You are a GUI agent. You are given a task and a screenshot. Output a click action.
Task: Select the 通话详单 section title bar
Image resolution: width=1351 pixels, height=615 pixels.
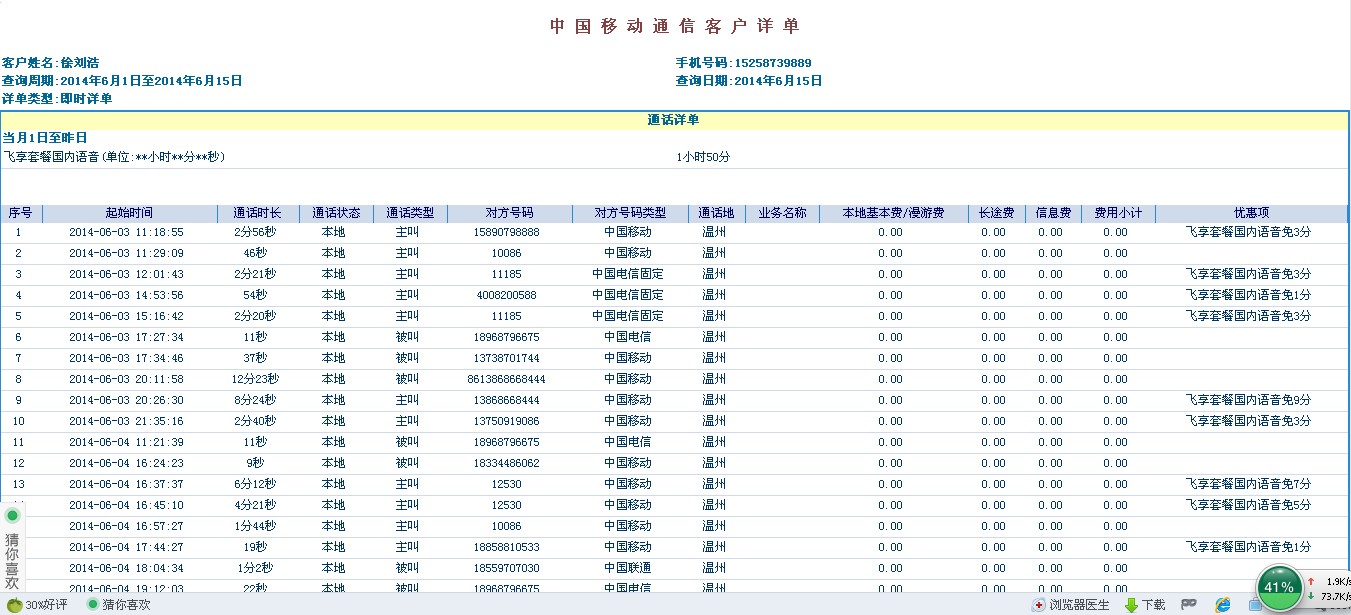673,120
